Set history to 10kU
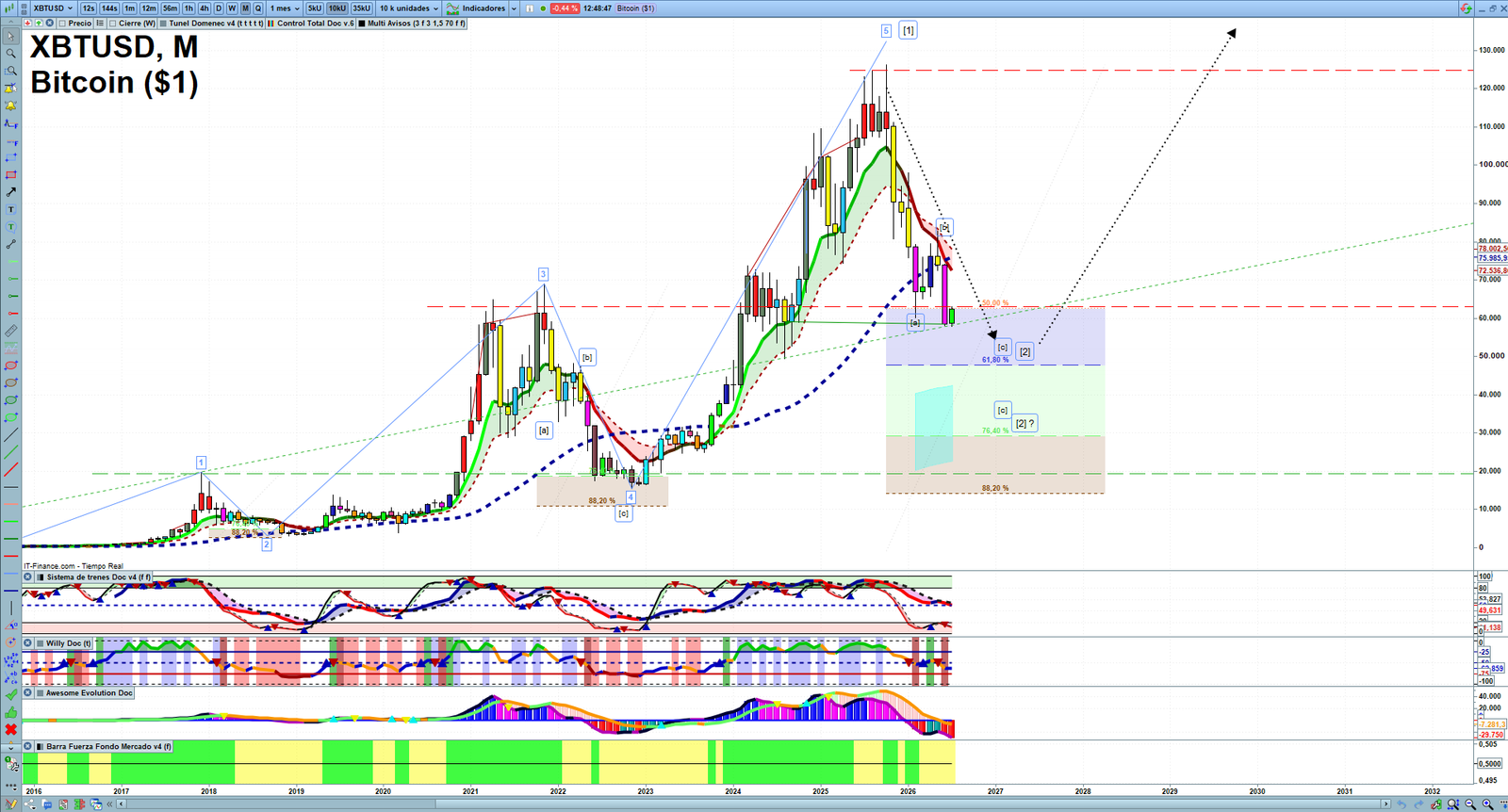The image size is (1508, 812). point(337,8)
